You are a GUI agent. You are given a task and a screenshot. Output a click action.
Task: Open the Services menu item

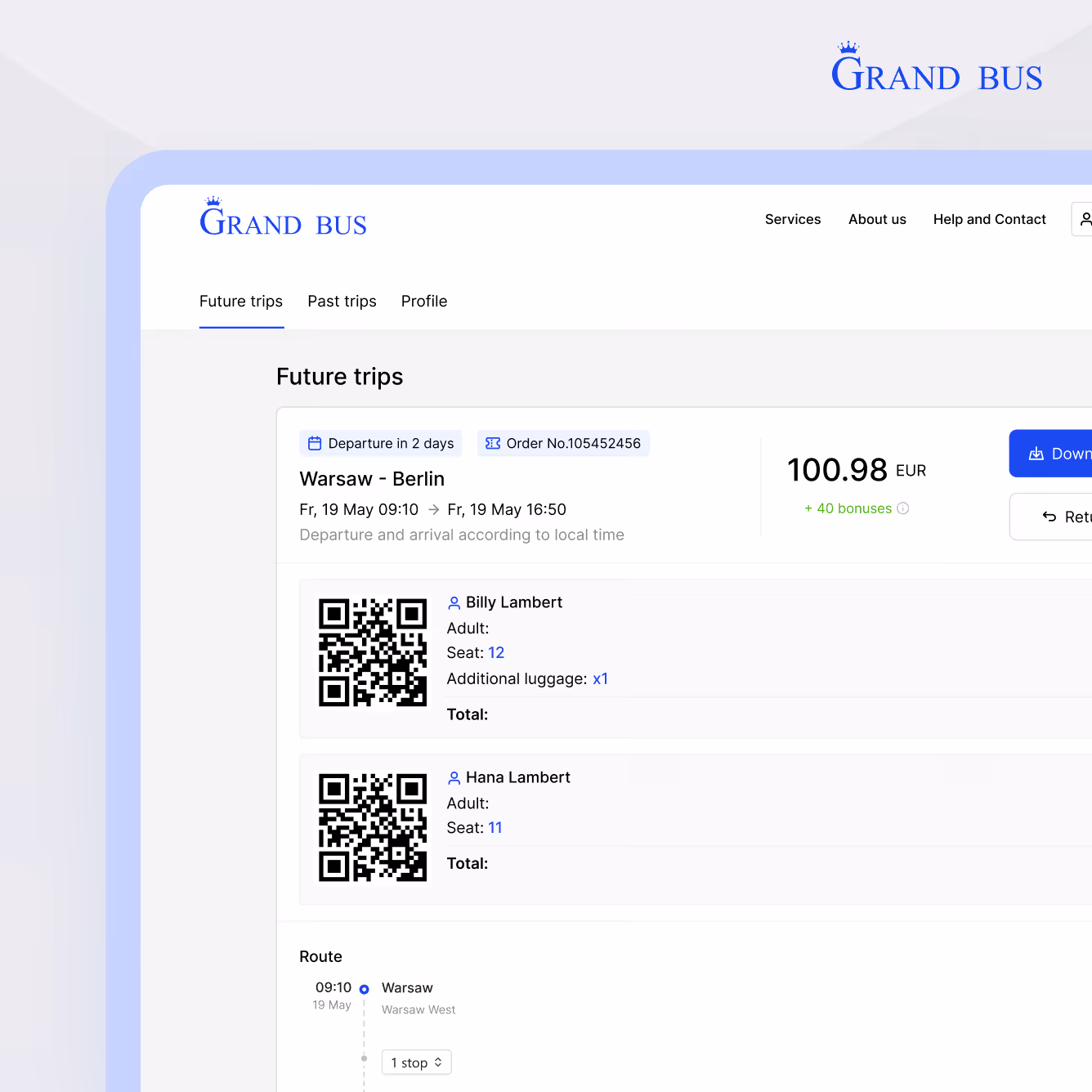pos(793,219)
